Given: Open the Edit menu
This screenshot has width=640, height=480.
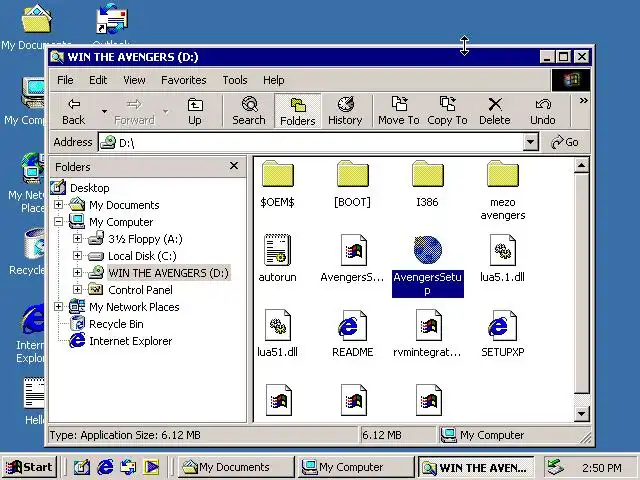Looking at the screenshot, I should (x=98, y=80).
